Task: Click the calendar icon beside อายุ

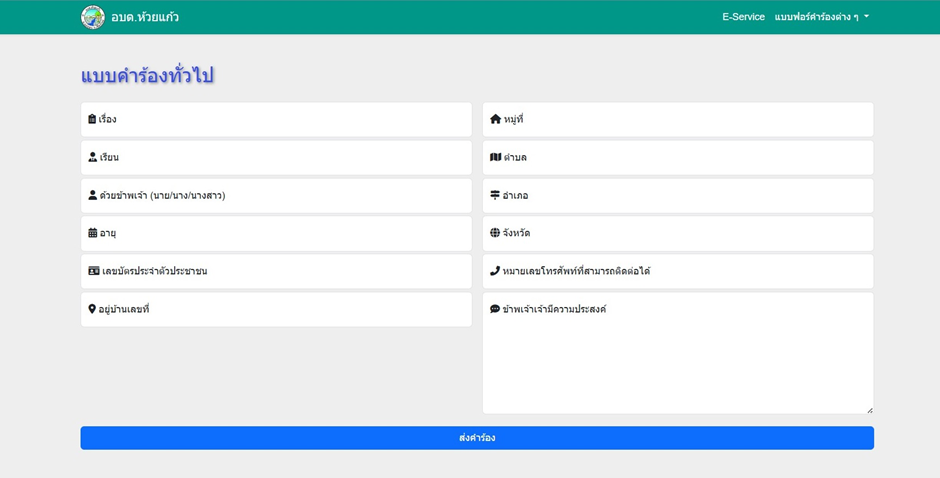Action: (x=93, y=233)
